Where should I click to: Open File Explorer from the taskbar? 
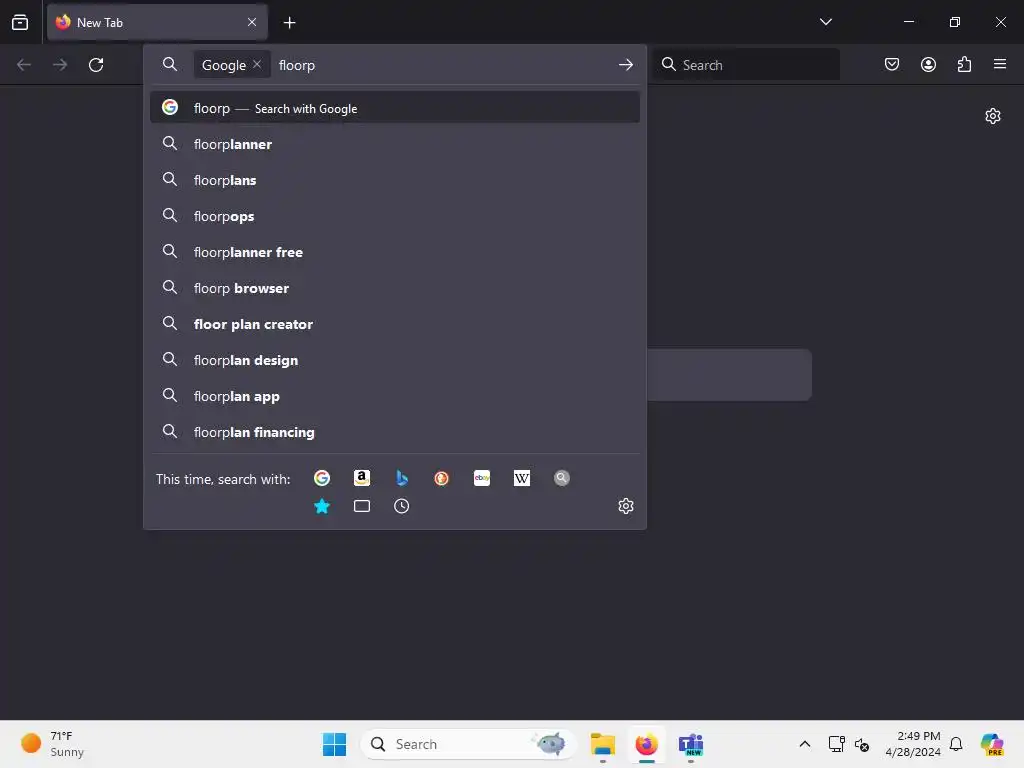tap(603, 744)
